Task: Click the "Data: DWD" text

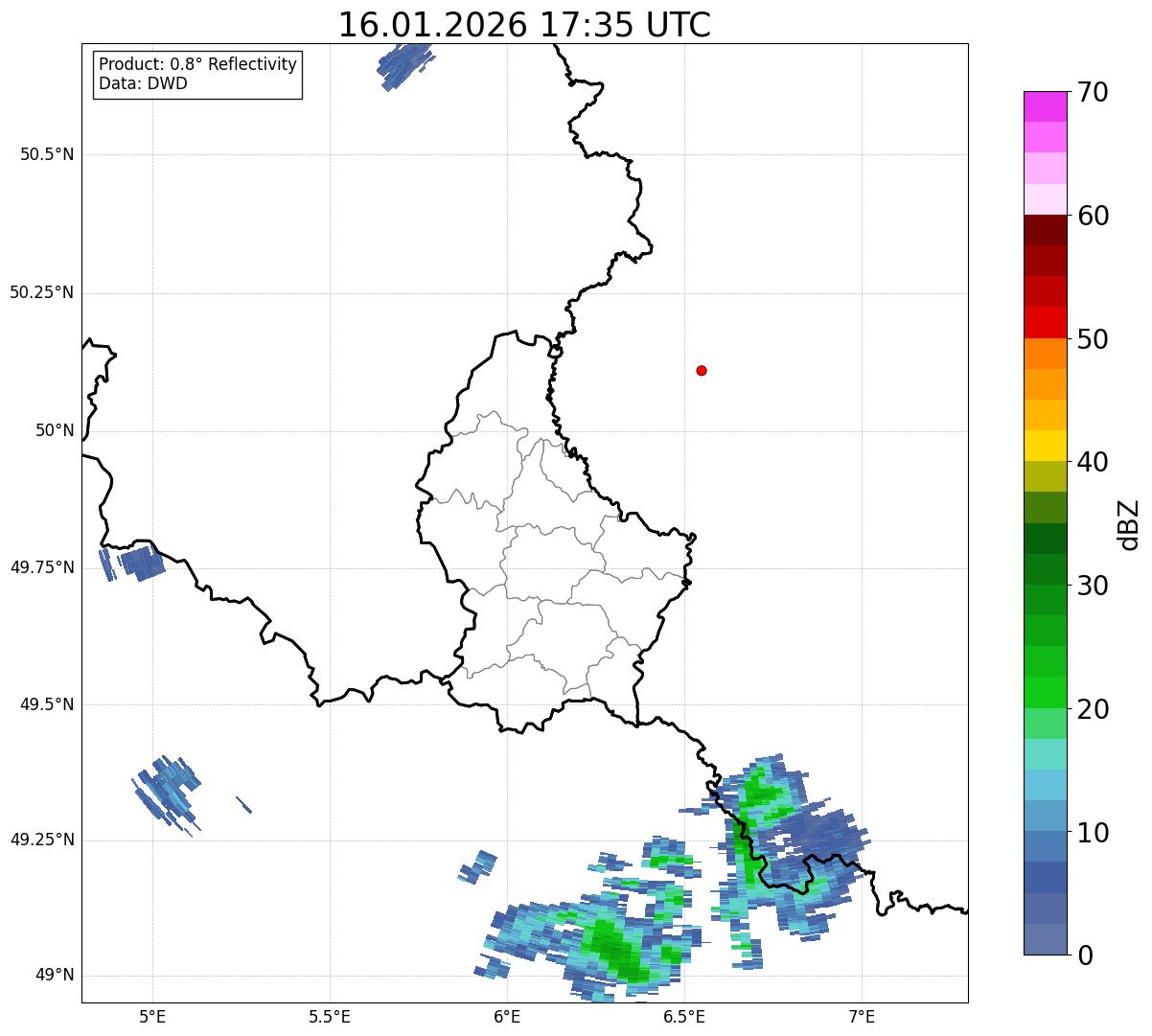Action: [x=143, y=83]
